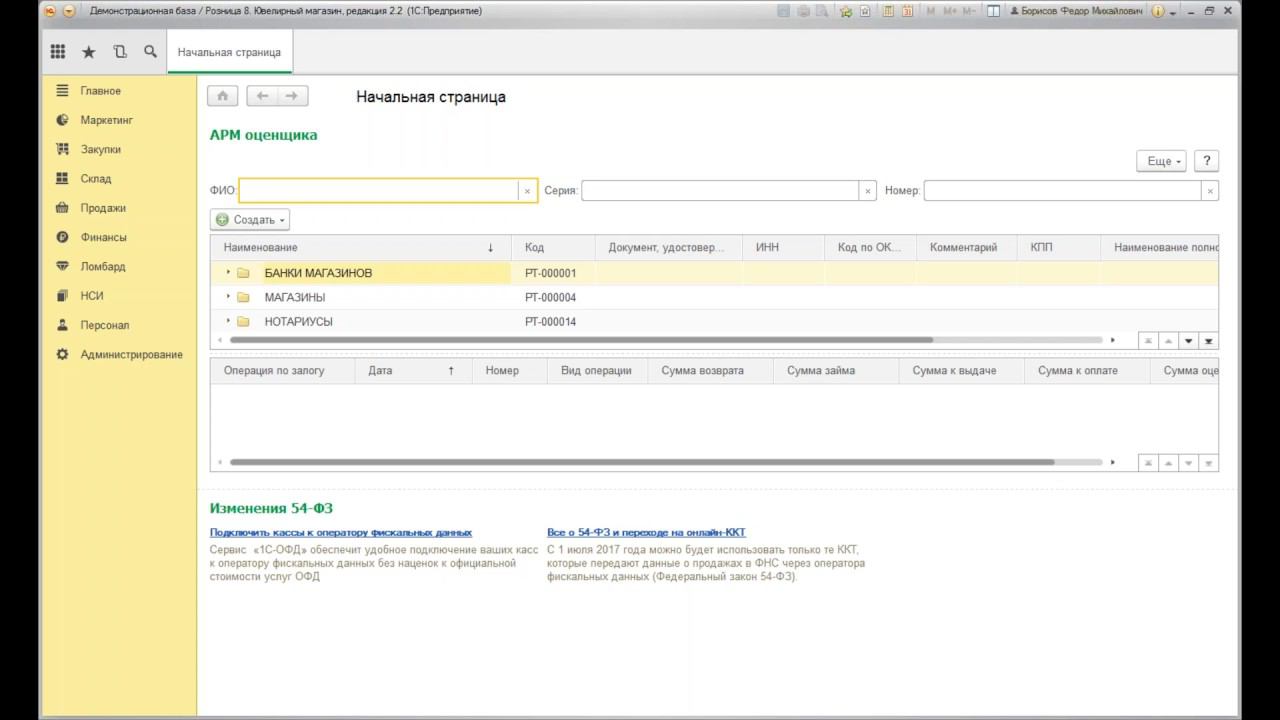The image size is (1280, 720).
Task: Go to home page with house button
Action: pos(222,96)
